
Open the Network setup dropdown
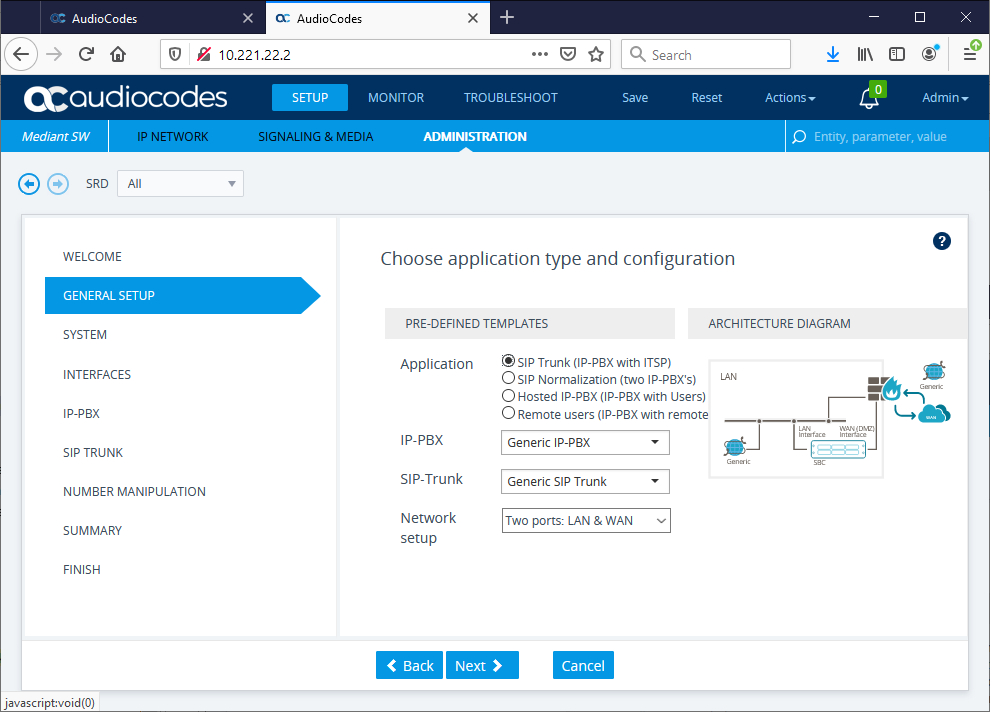click(586, 521)
